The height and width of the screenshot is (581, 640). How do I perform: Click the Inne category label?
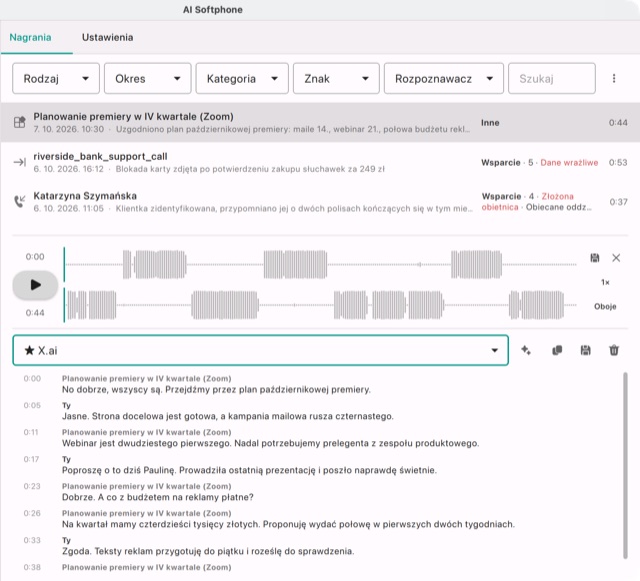490,122
